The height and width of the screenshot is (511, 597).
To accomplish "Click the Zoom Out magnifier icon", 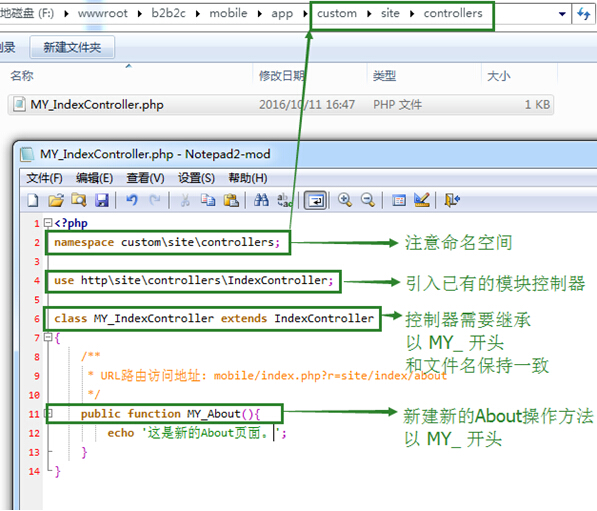I will tap(368, 200).
